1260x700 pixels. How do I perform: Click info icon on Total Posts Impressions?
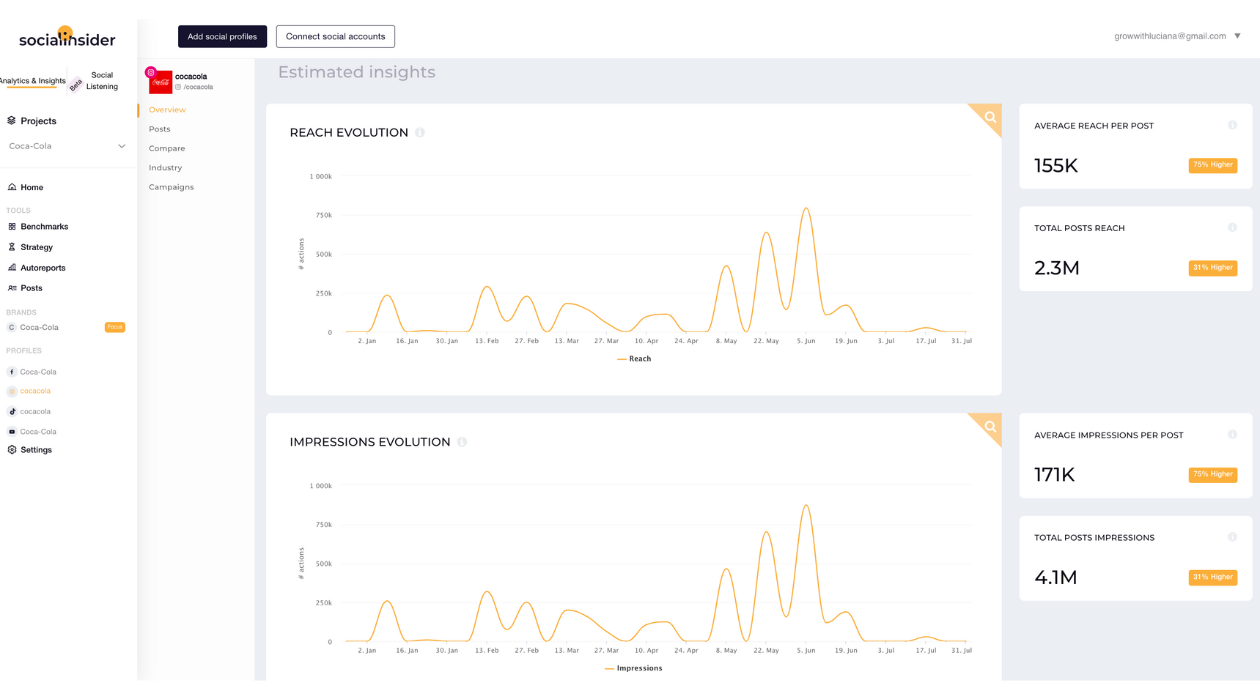1232,537
